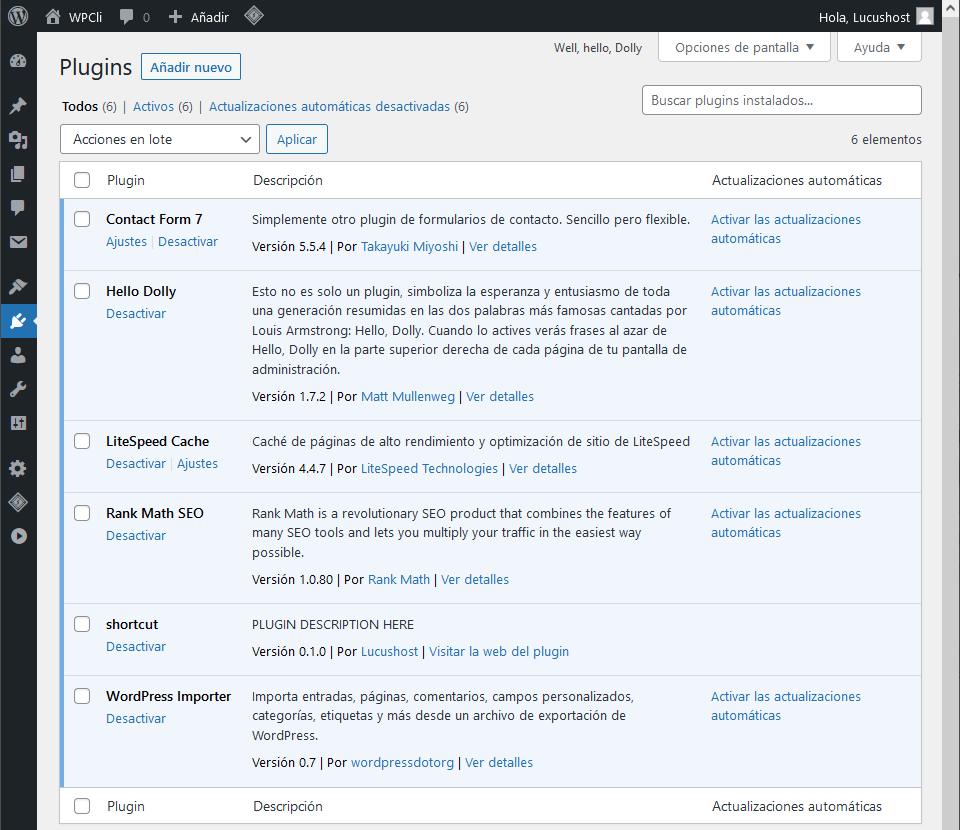This screenshot has width=960, height=830.
Task: Click in Buscar plugins instalados field
Action: click(x=781, y=100)
